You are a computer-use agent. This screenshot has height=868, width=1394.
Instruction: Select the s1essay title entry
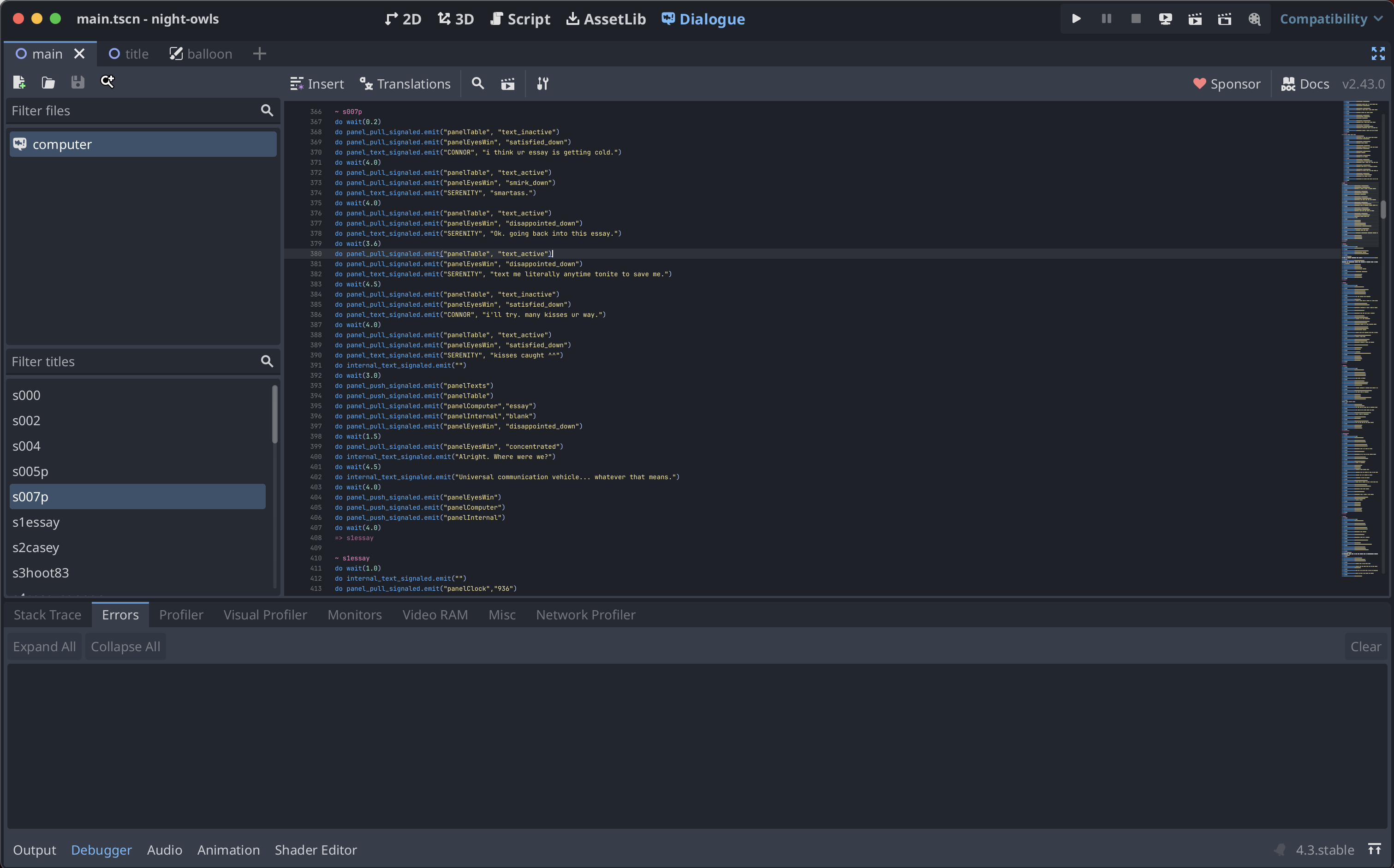[37, 521]
